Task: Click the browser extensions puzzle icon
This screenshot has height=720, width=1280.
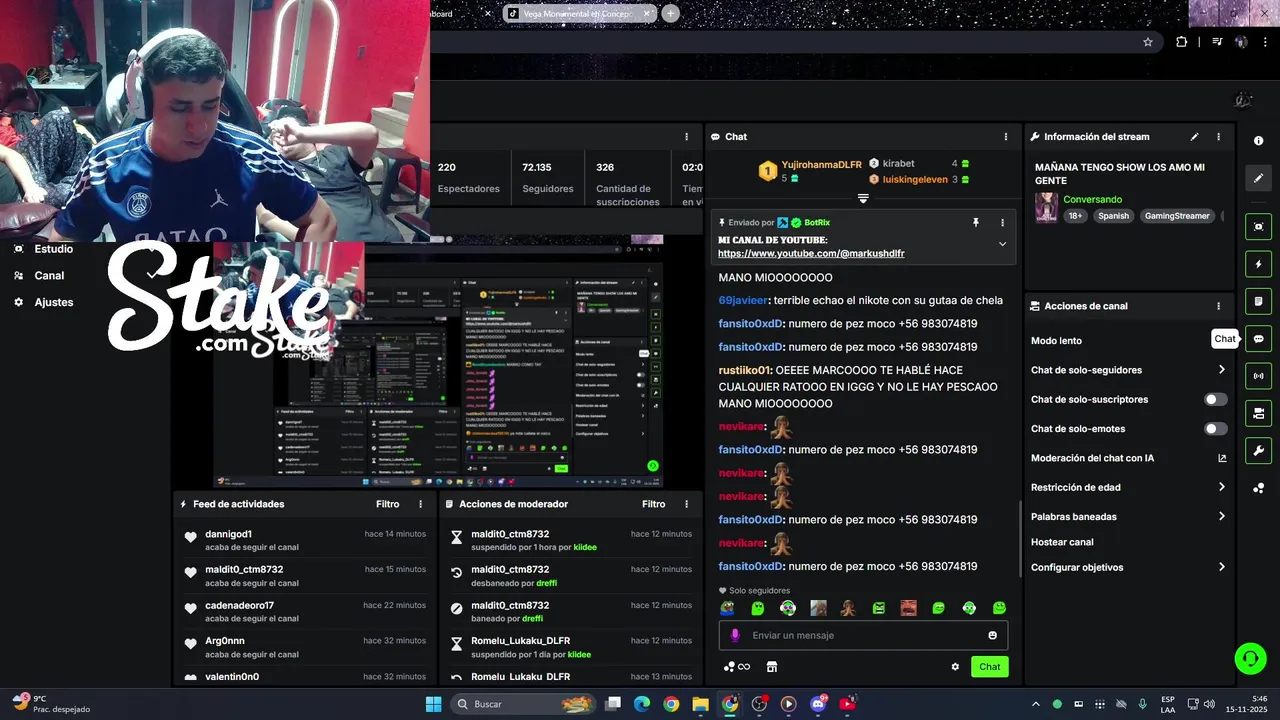Action: [x=1182, y=42]
